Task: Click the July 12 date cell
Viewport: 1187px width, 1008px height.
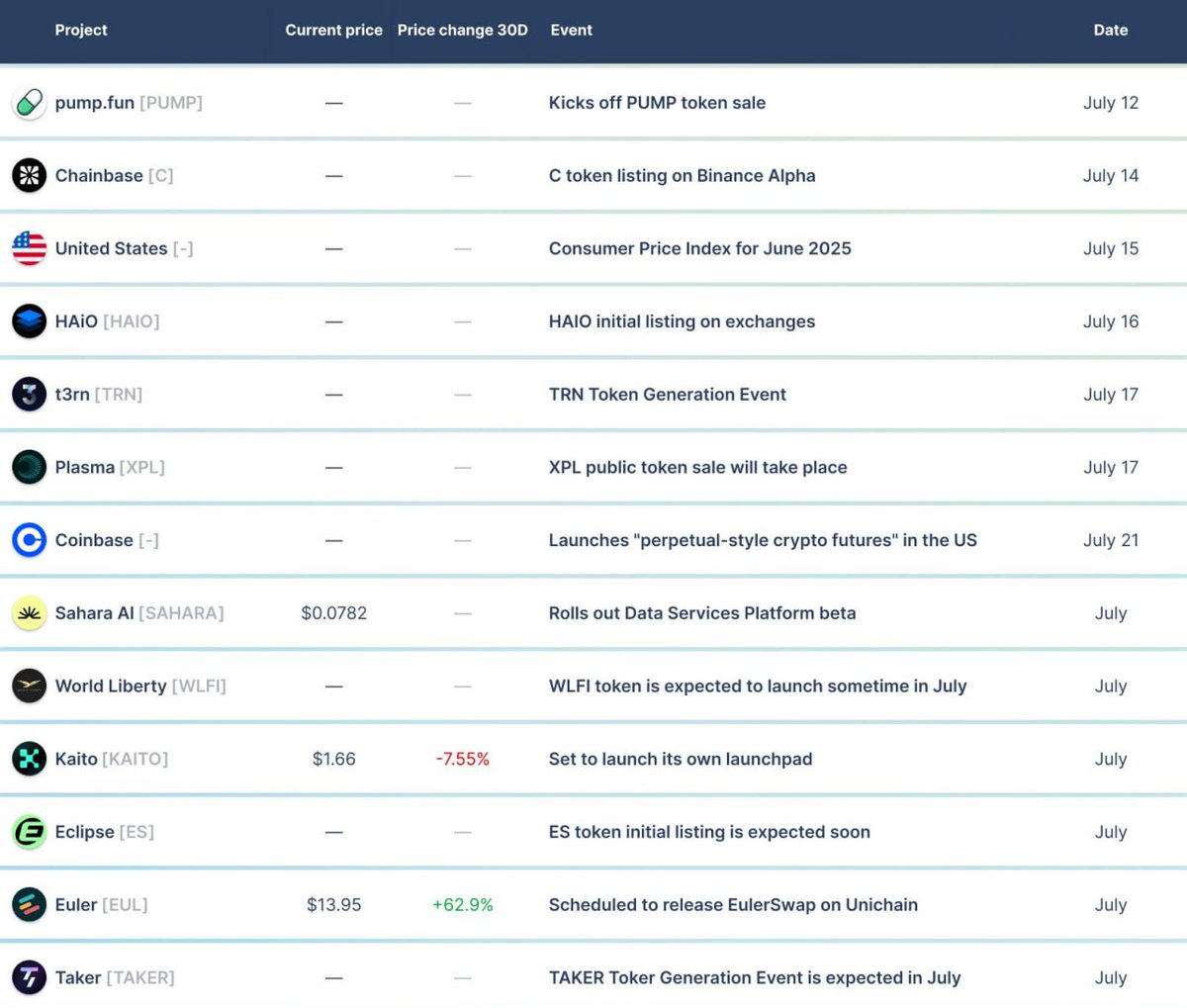Action: click(x=1111, y=103)
